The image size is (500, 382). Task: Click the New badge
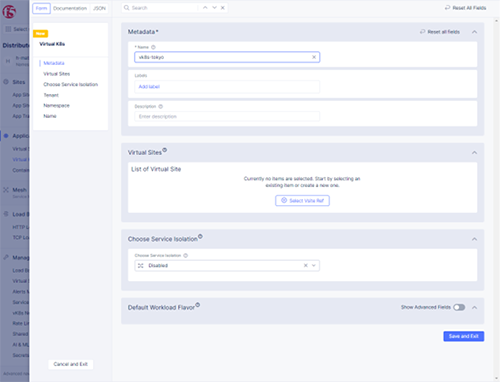click(40, 33)
